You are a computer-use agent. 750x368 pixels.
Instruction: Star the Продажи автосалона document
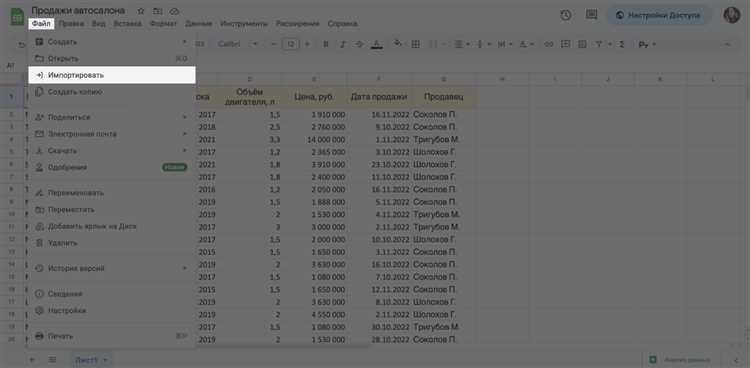coord(141,11)
